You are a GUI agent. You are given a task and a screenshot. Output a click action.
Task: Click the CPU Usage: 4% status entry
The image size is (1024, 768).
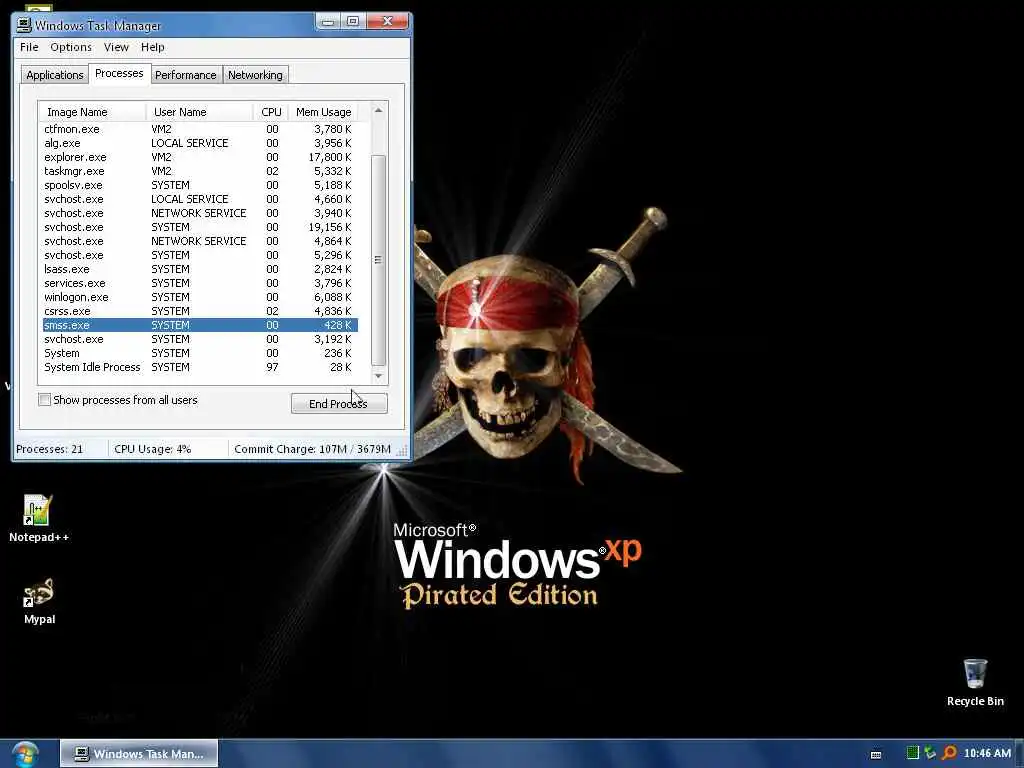pos(153,449)
